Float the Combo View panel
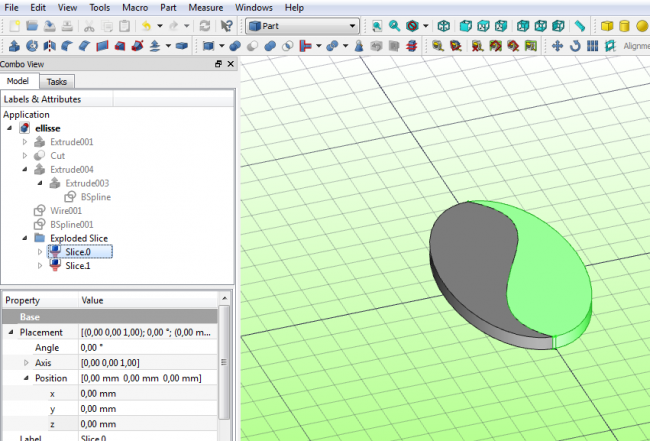 click(218, 63)
